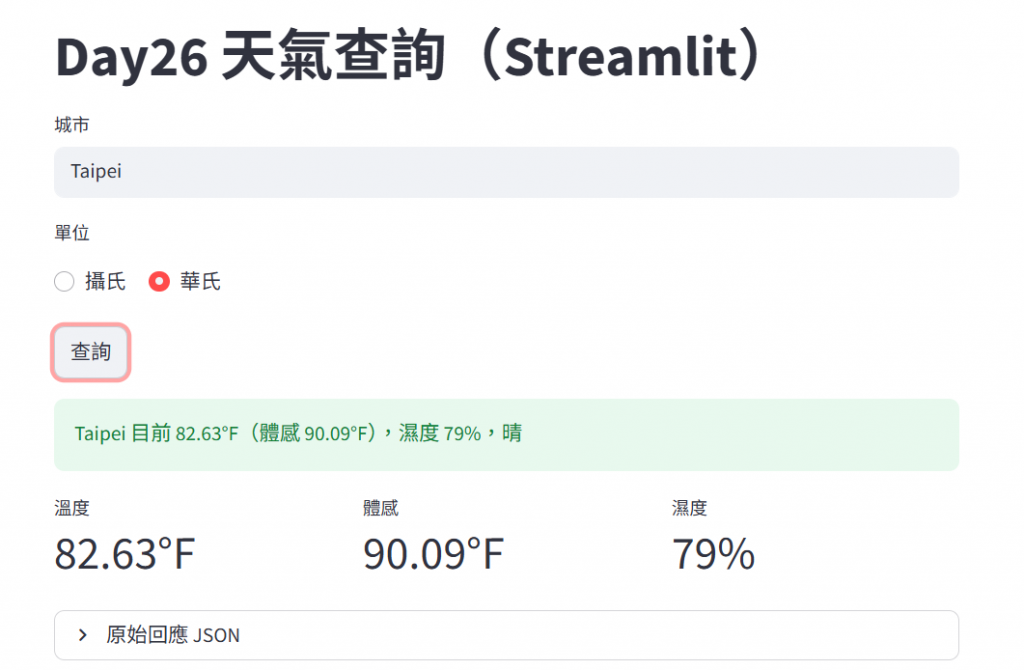Click the 華氏 option label text
The height and width of the screenshot is (670, 1024).
pyautogui.click(x=200, y=281)
